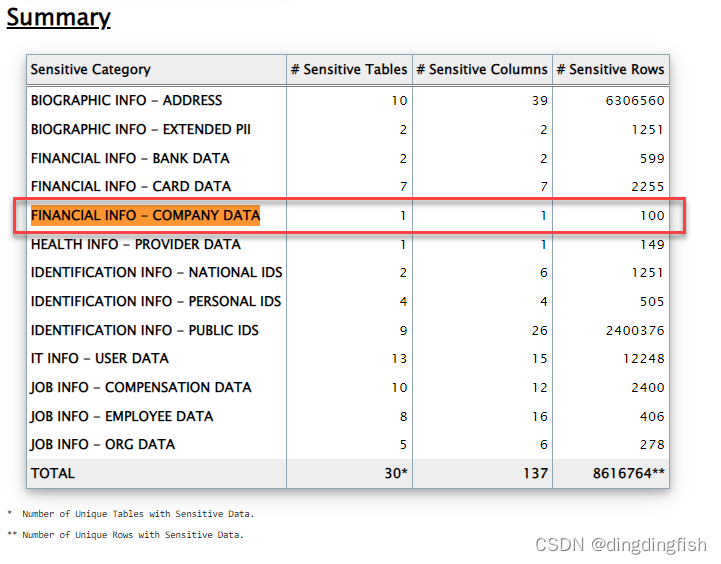Select columns value 26 for PUBLIC IDS

click(x=540, y=330)
